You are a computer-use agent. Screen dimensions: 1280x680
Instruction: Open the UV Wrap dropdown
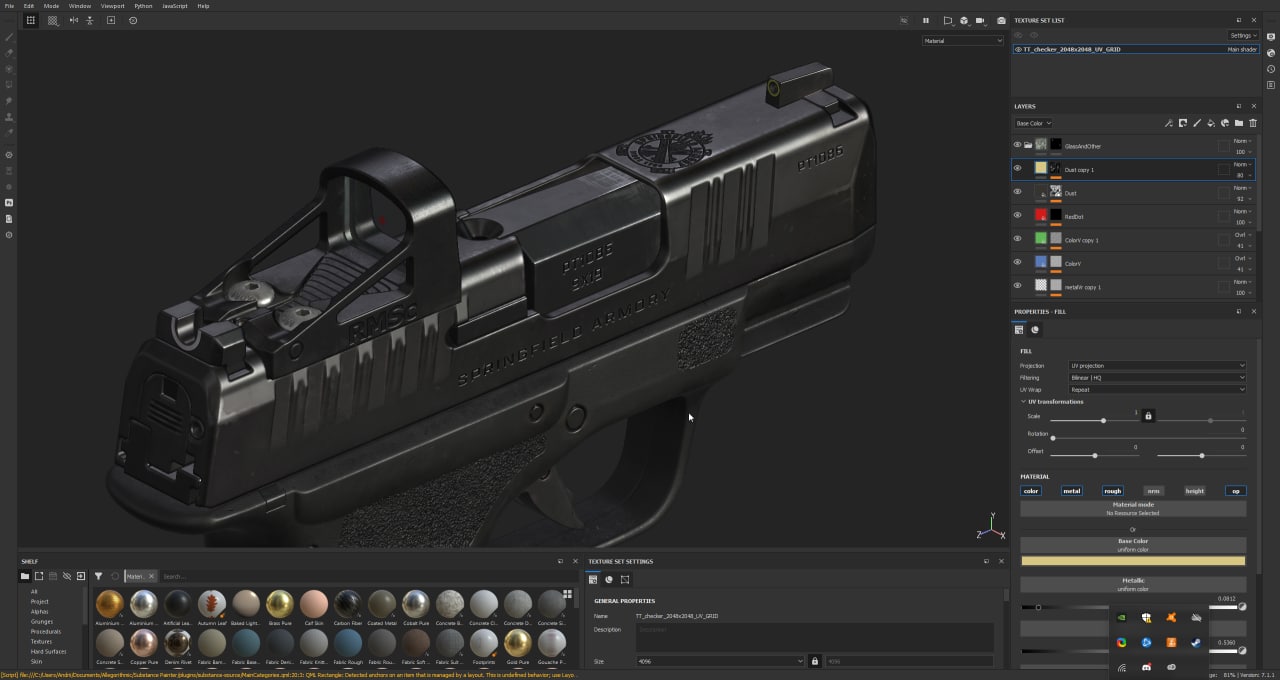click(1157, 390)
